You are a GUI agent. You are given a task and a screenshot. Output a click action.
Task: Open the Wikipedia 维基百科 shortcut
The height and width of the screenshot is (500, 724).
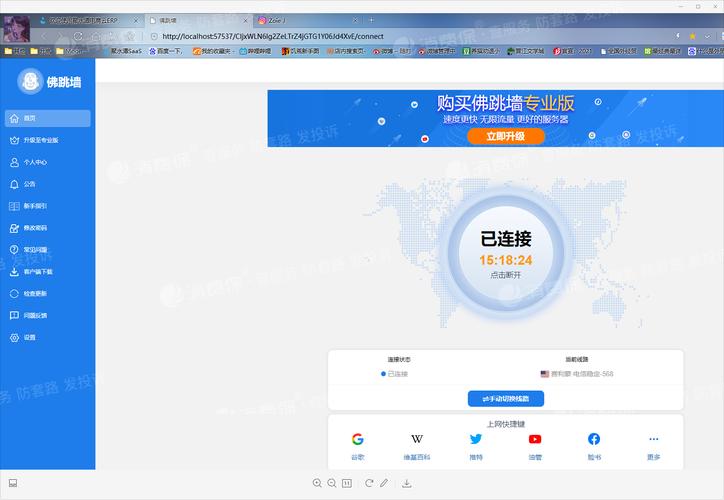tap(416, 446)
